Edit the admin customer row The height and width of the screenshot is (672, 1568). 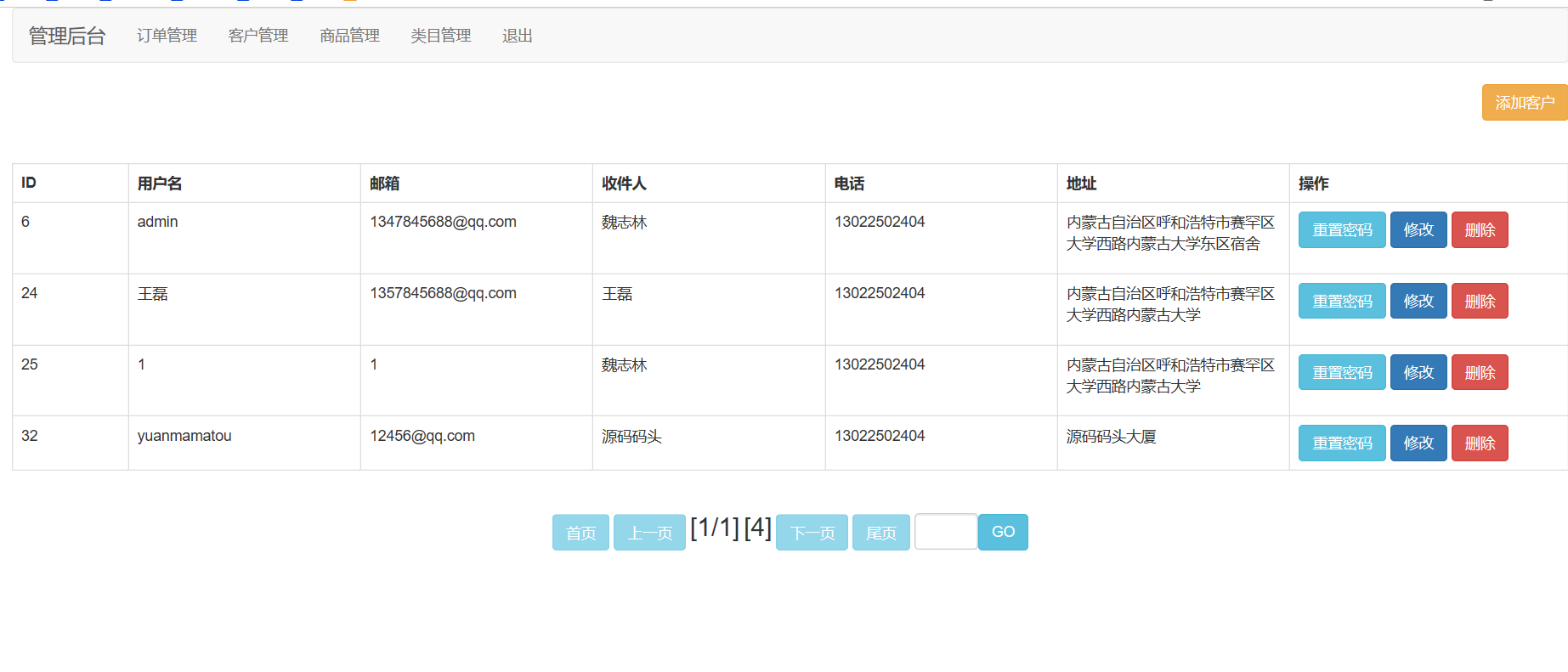pyautogui.click(x=1418, y=230)
